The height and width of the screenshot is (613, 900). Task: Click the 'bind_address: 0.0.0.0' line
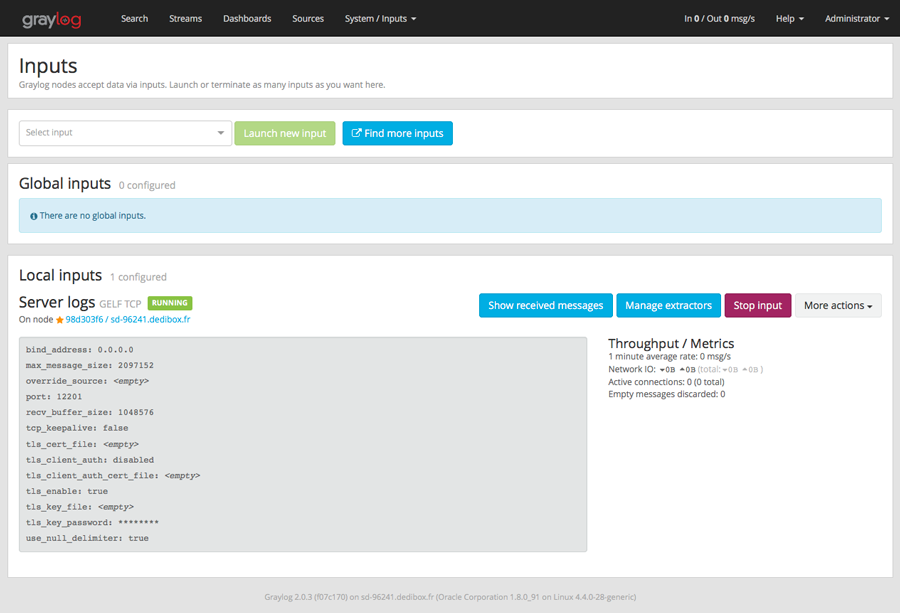[x=79, y=350]
